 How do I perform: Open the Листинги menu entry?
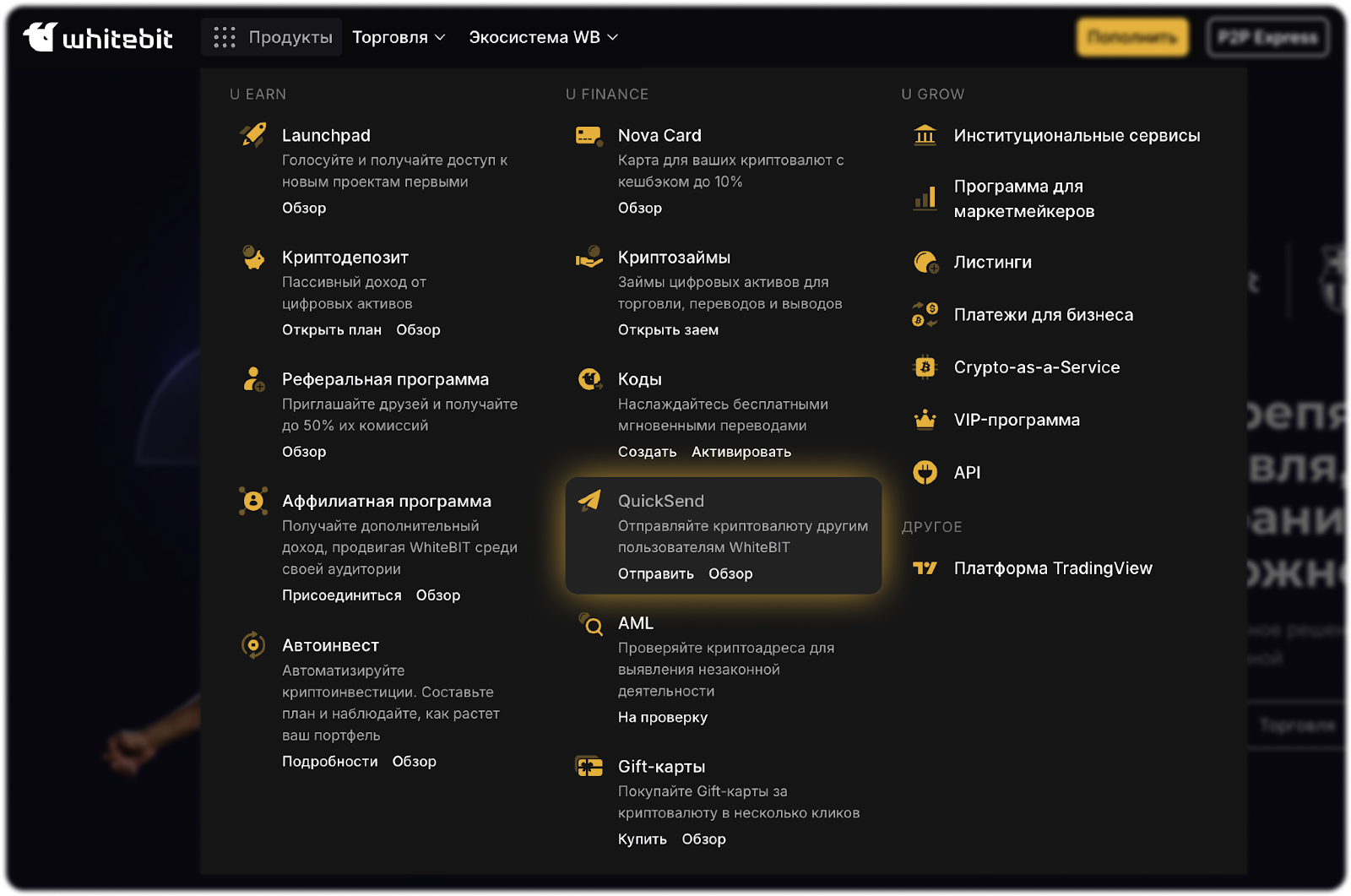click(x=992, y=263)
